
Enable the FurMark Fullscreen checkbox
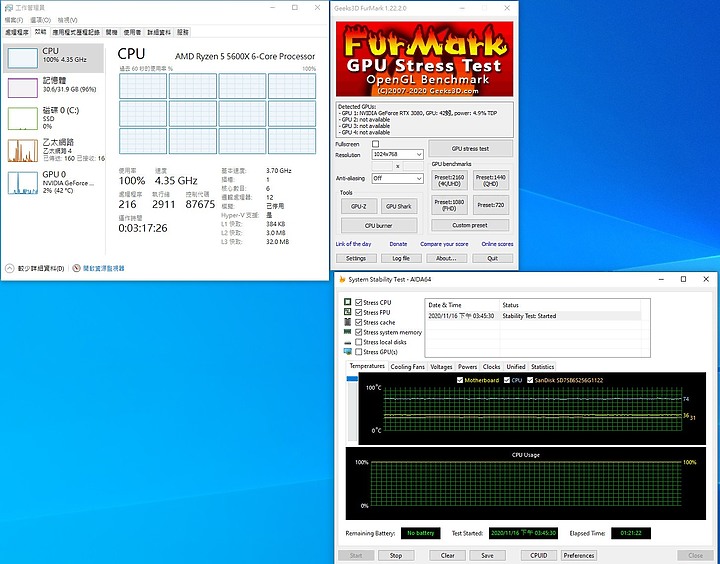tap(376, 144)
